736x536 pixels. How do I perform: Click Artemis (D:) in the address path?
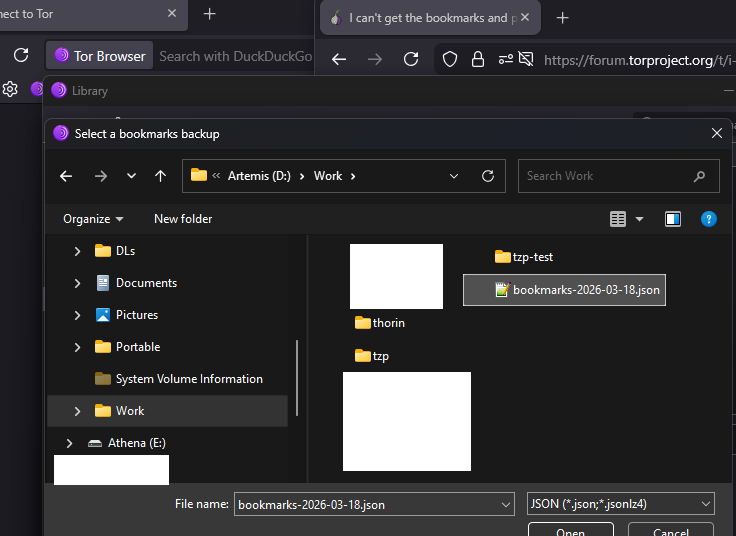pos(259,176)
